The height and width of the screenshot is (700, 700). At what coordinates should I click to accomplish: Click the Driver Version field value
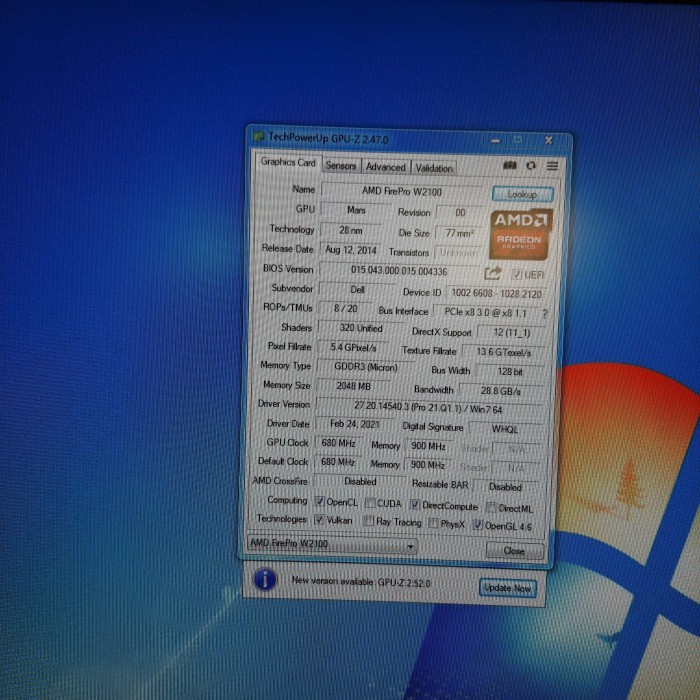[x=428, y=408]
